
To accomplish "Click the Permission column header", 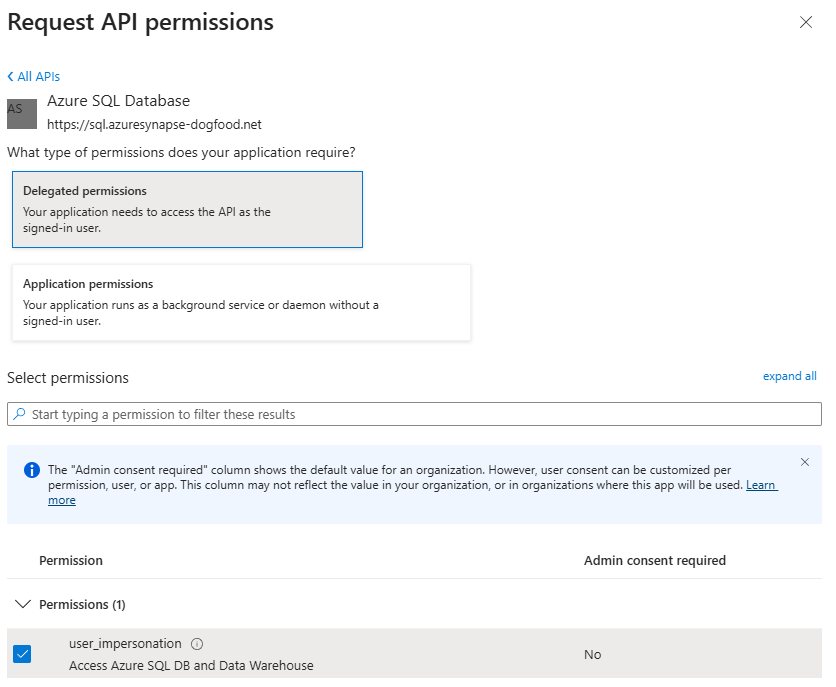I will coord(71,560).
